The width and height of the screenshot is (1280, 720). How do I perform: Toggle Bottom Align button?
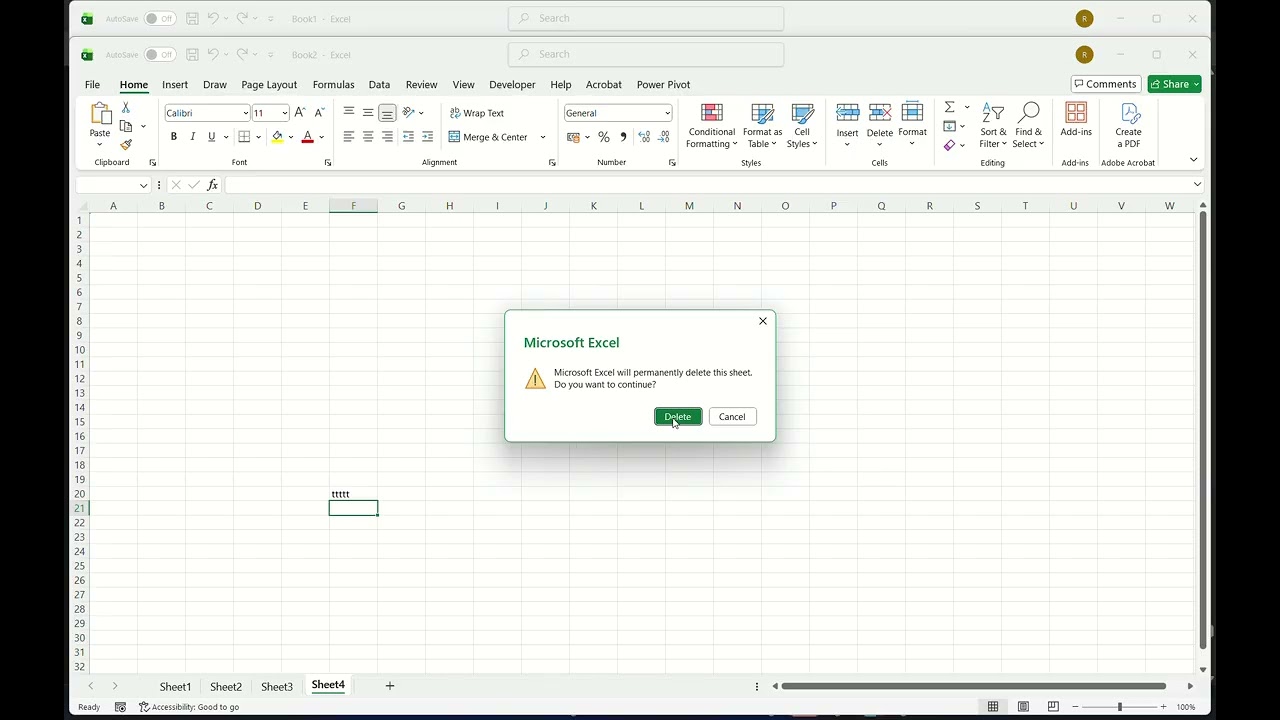pyautogui.click(x=387, y=113)
